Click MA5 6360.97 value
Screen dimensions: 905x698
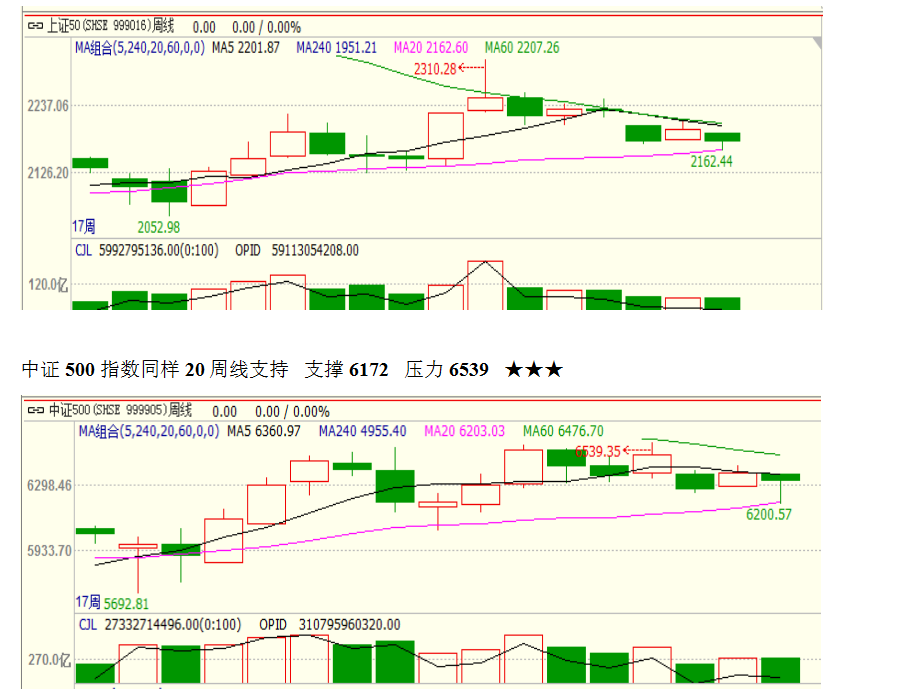(264, 431)
